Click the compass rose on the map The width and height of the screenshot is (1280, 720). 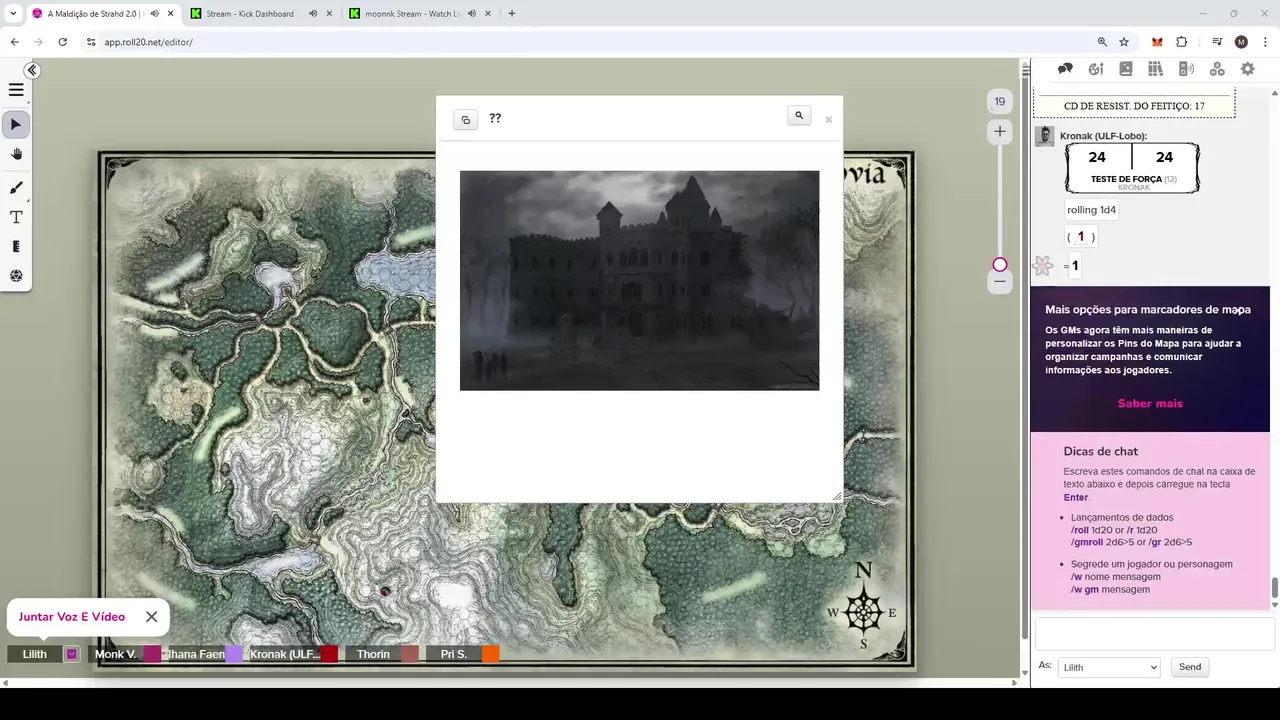point(864,610)
